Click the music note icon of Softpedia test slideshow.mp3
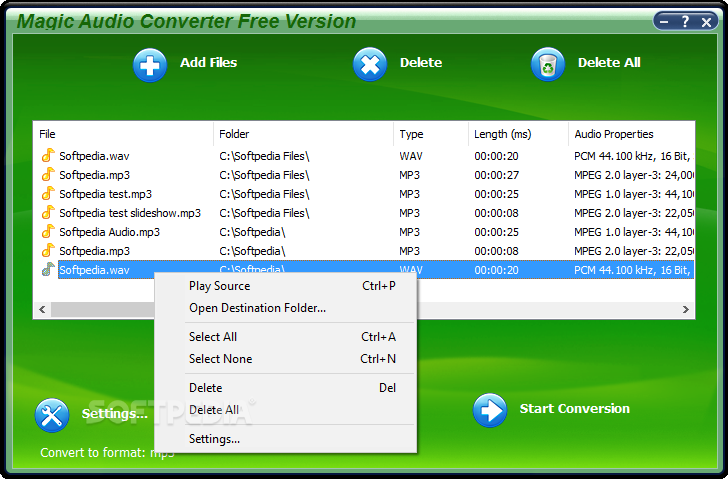728x479 pixels. [48, 213]
